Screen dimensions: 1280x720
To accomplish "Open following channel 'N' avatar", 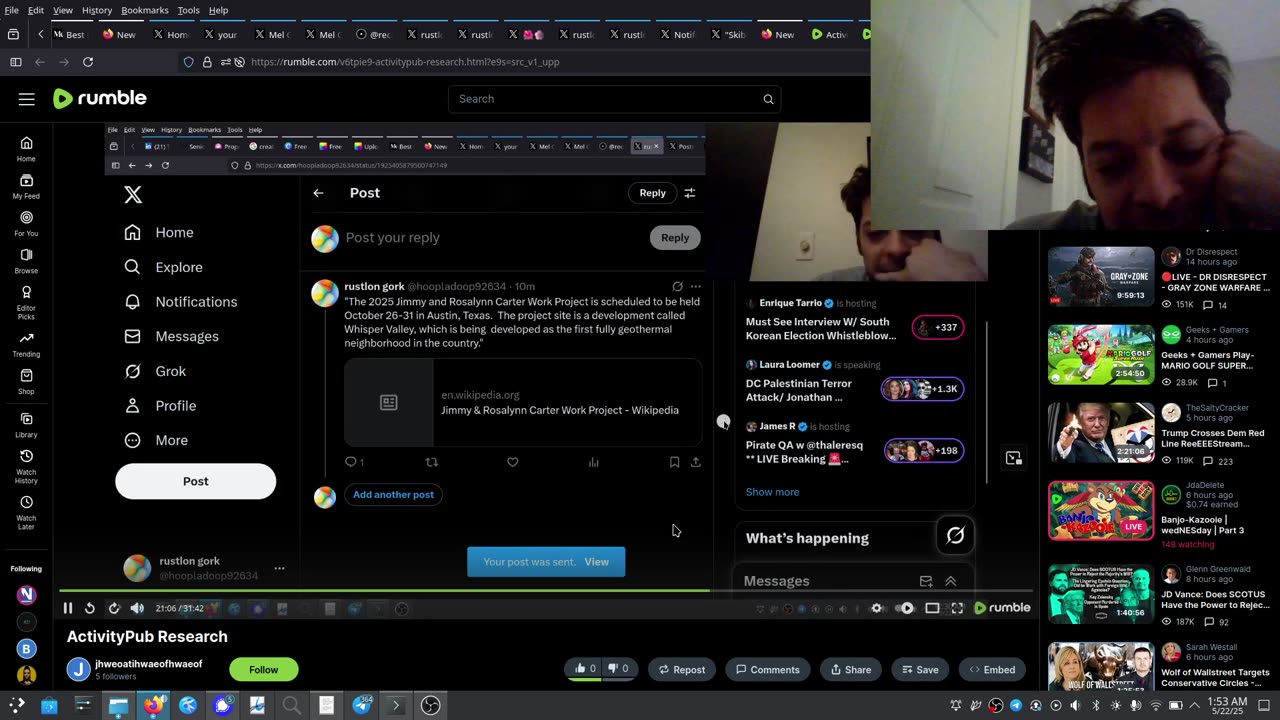I will [x=26, y=594].
